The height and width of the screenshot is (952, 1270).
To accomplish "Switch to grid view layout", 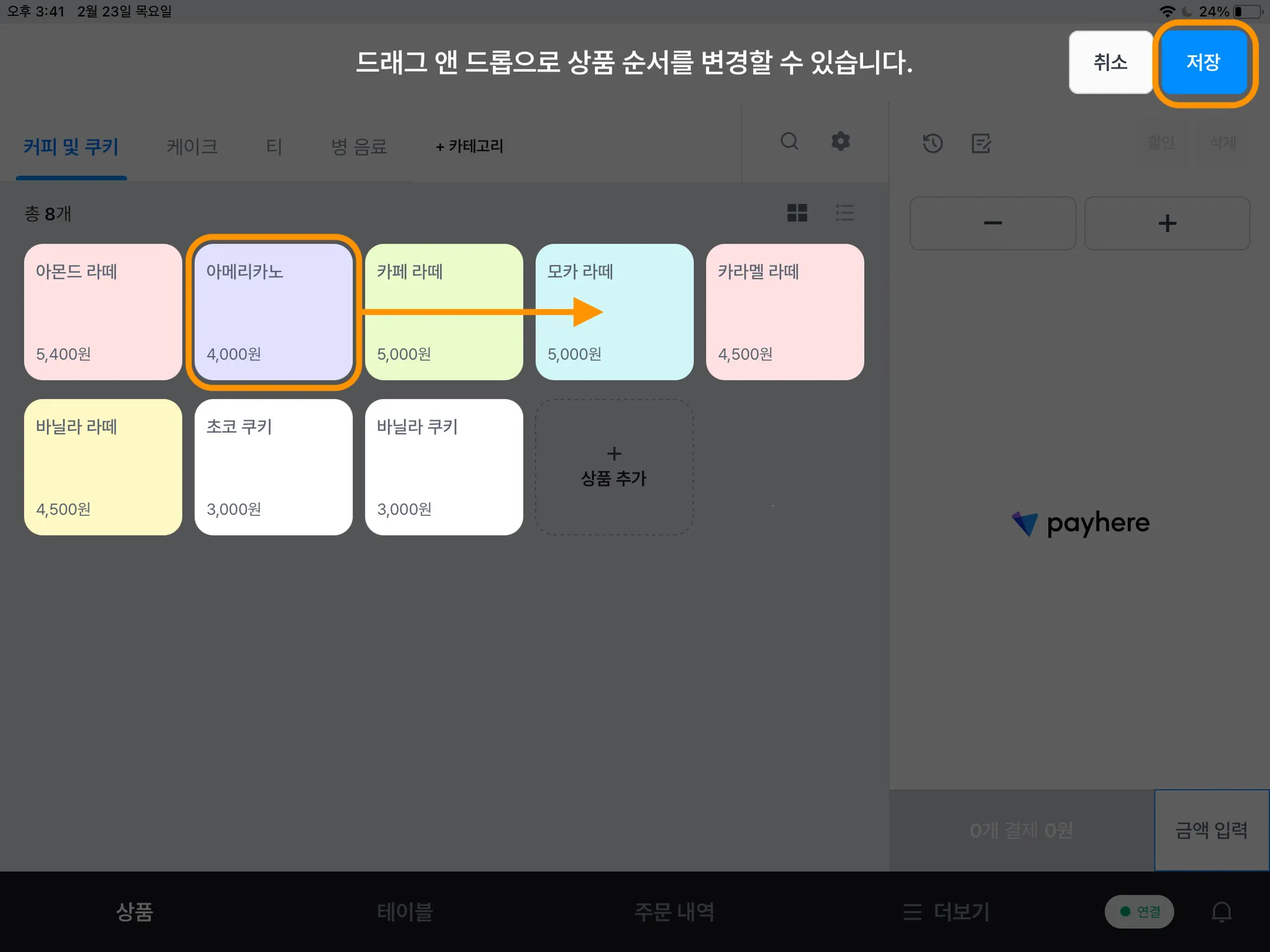I will tap(797, 213).
